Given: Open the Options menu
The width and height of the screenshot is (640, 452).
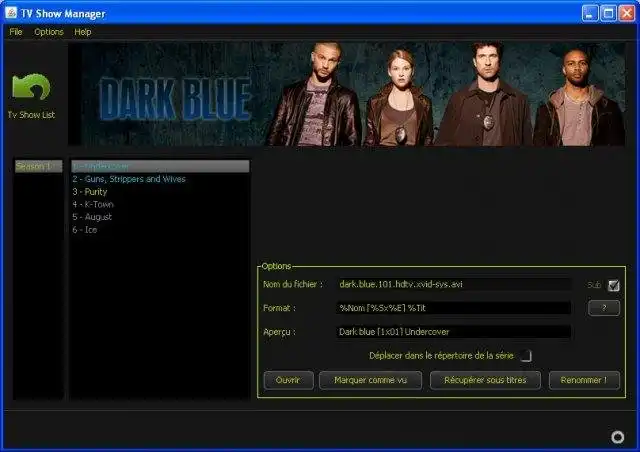Looking at the screenshot, I should coord(49,32).
